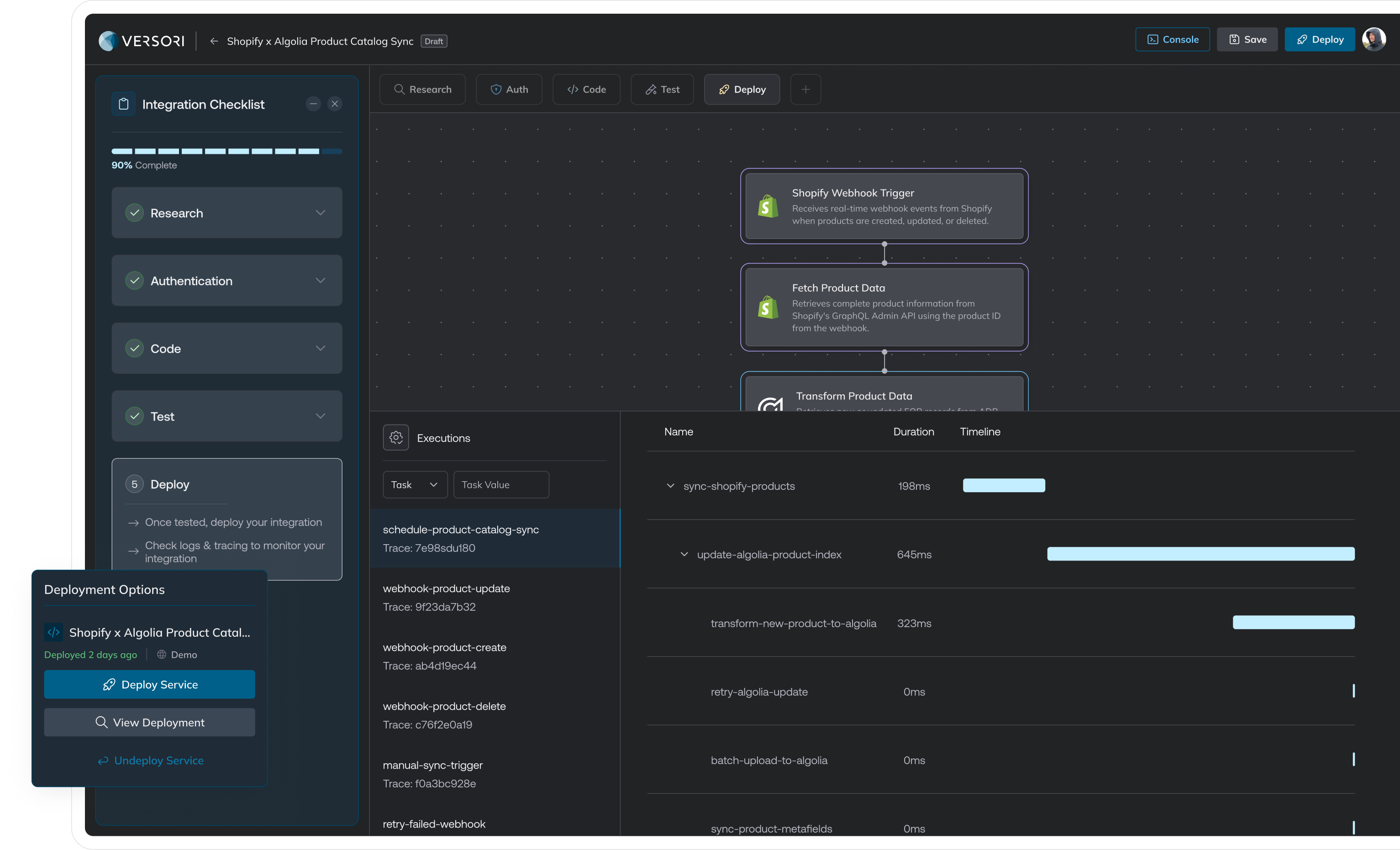The image size is (1400, 850).
Task: Select the webhook-product-delete execution
Action: 495,715
